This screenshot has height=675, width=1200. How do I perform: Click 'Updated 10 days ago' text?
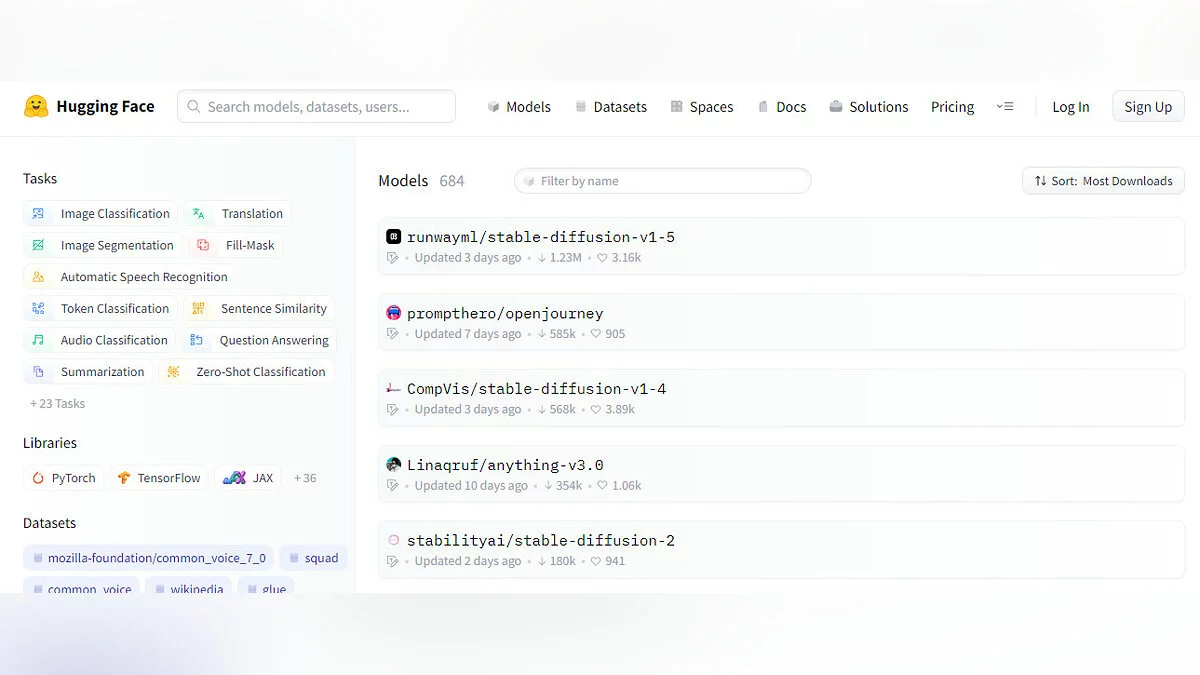(x=471, y=486)
